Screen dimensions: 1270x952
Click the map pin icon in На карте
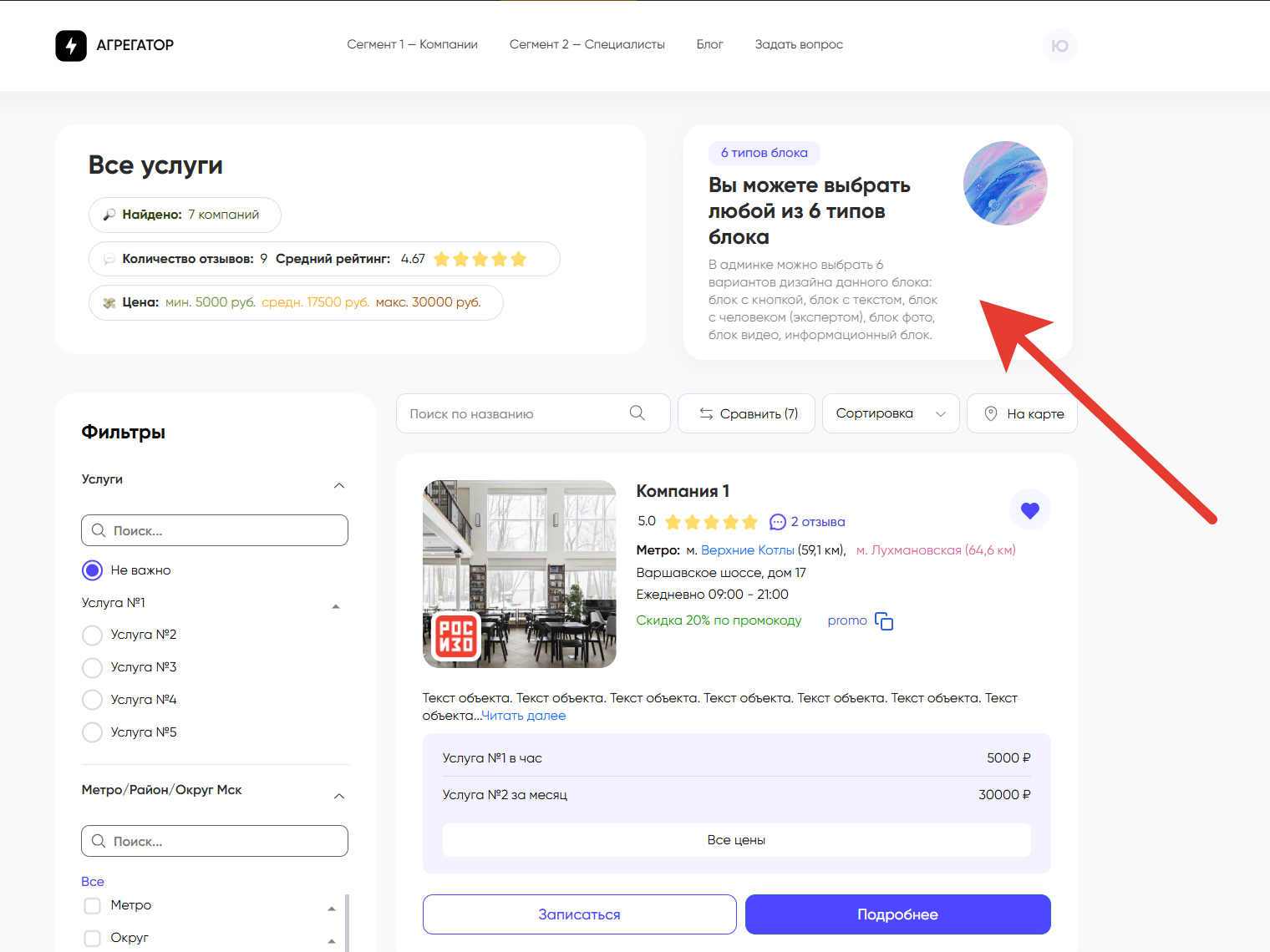coord(991,413)
